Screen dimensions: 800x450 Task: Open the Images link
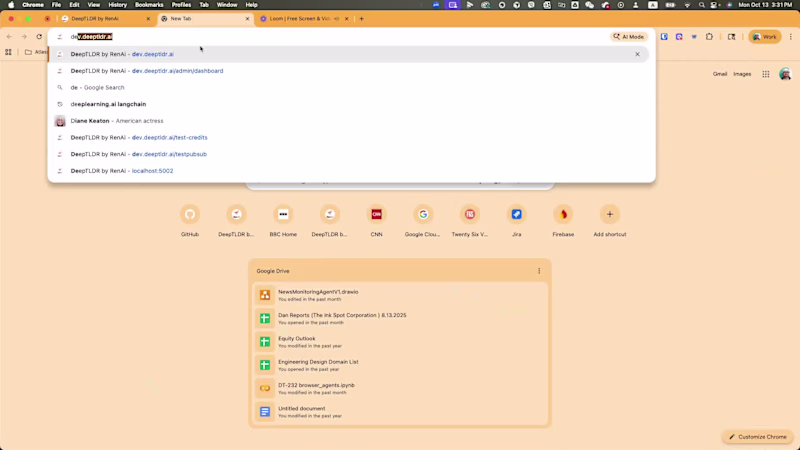click(x=742, y=74)
